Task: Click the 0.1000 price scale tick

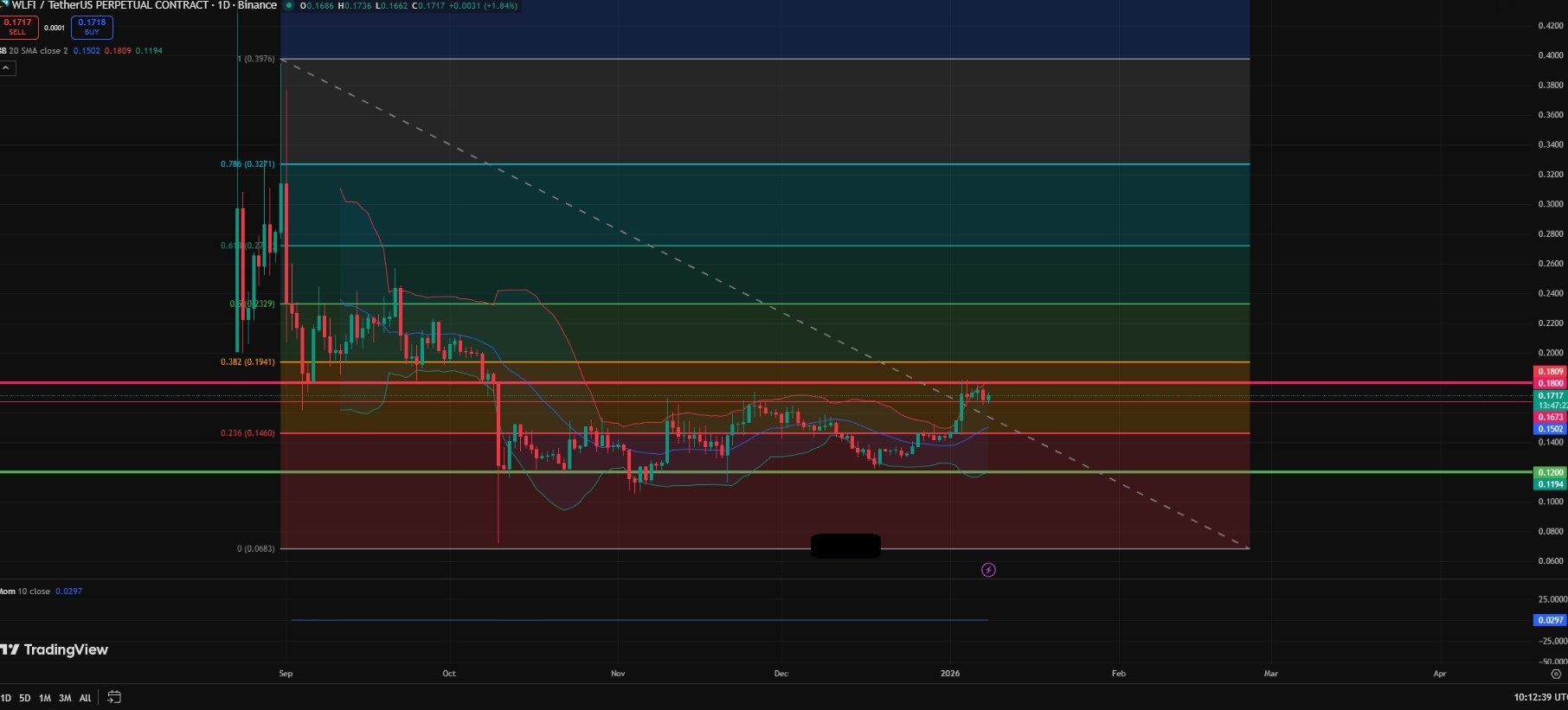Action: (x=1551, y=502)
